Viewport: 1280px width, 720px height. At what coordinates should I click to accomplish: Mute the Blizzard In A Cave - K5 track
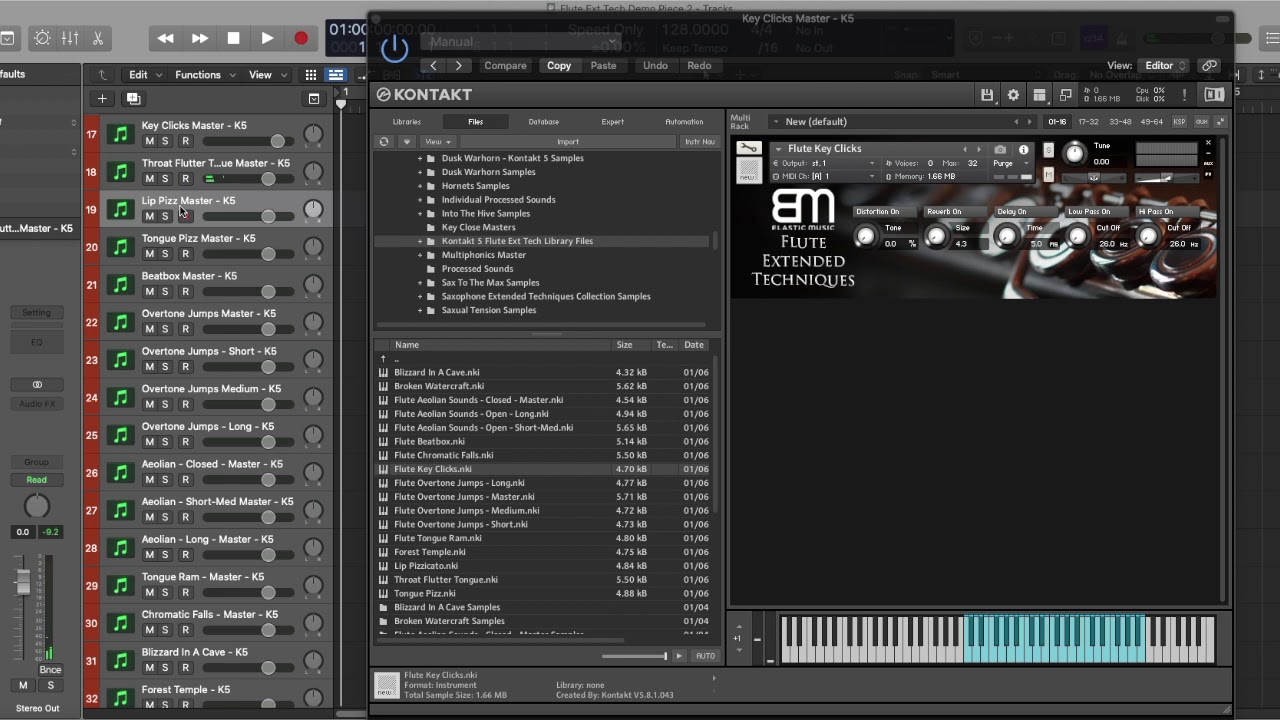pos(149,668)
